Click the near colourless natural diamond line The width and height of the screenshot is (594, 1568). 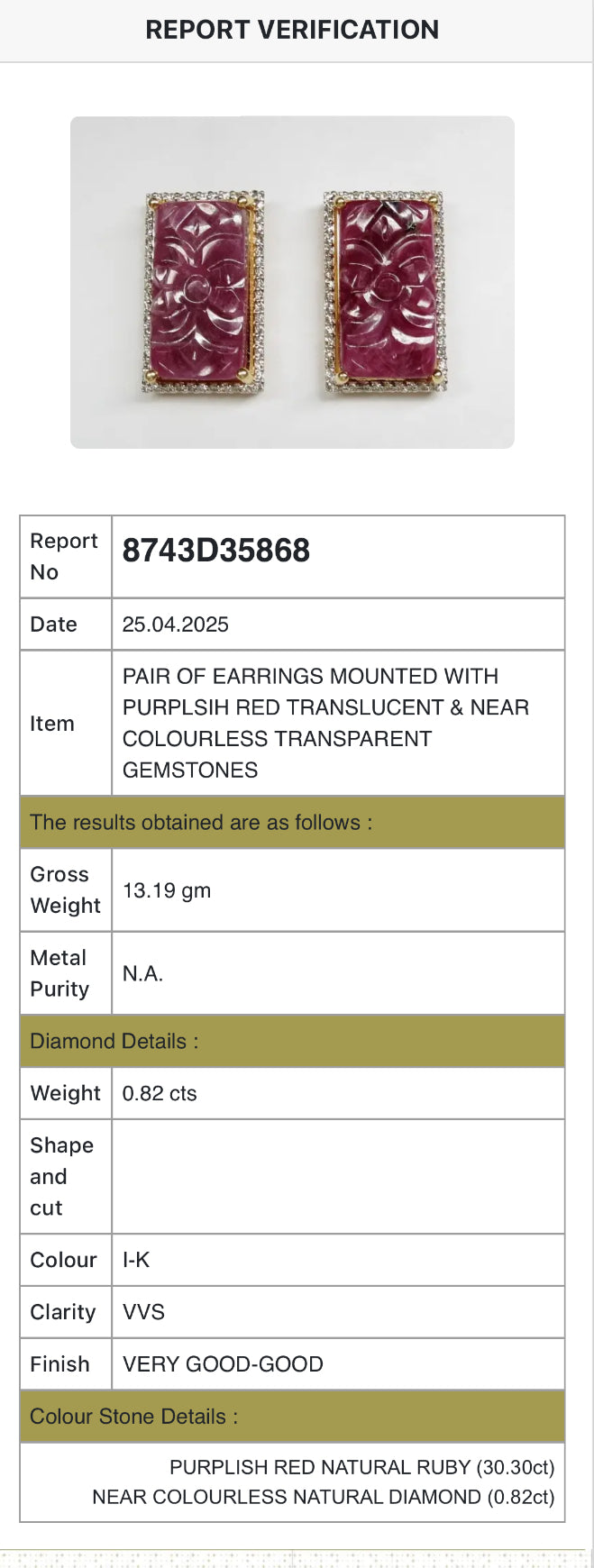point(323,1497)
